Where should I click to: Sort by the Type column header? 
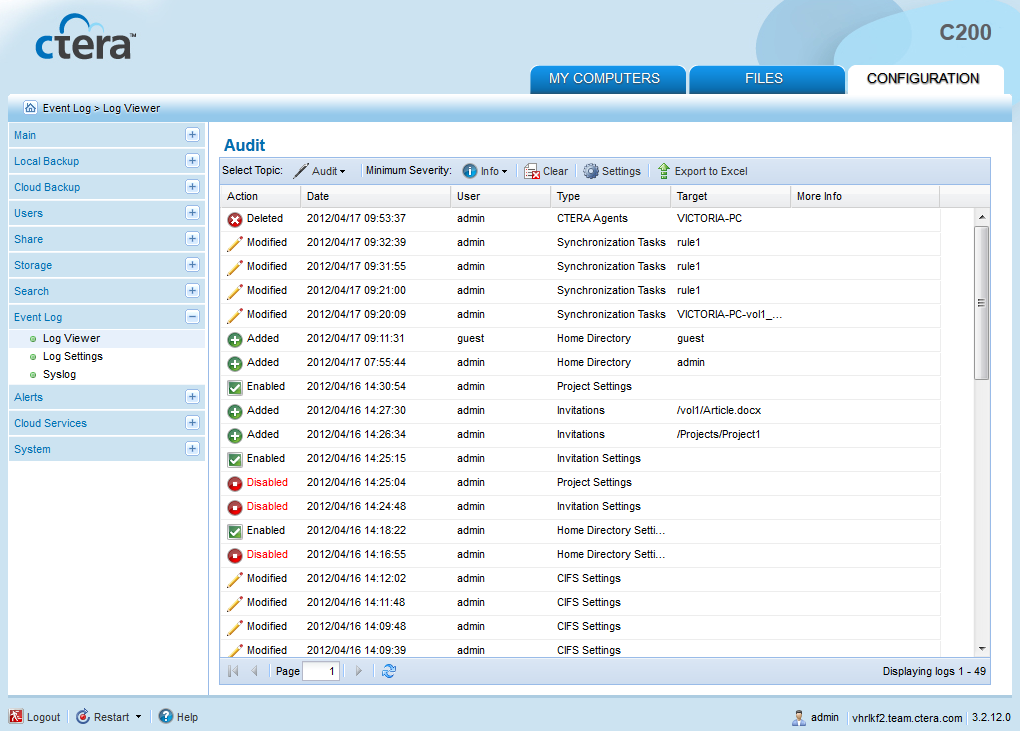(x=610, y=196)
